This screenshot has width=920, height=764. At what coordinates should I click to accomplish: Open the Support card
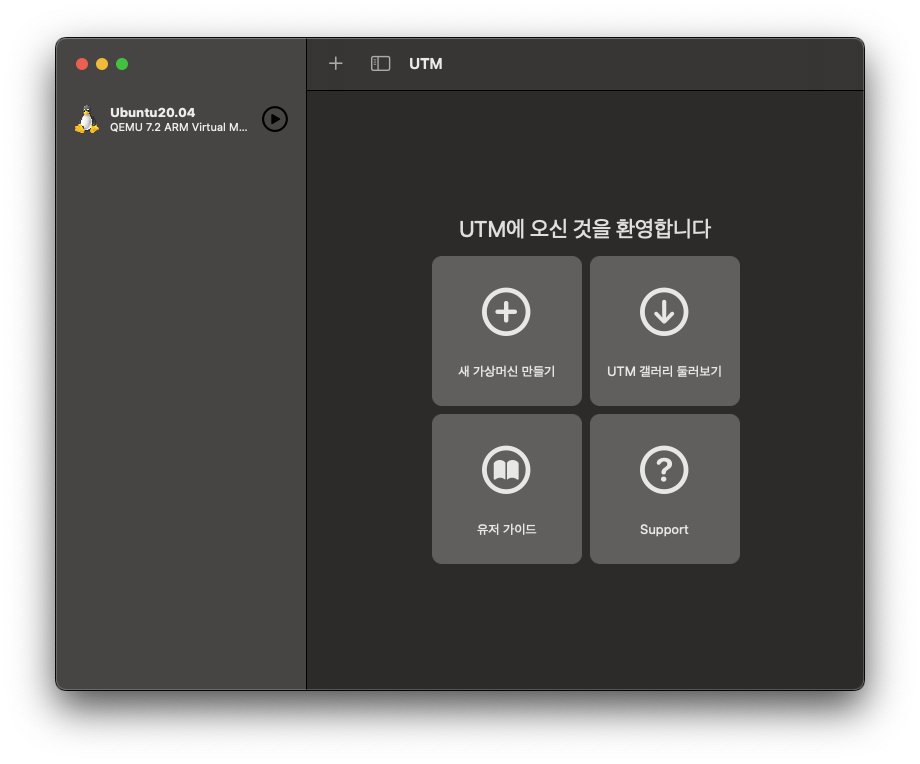(x=665, y=489)
